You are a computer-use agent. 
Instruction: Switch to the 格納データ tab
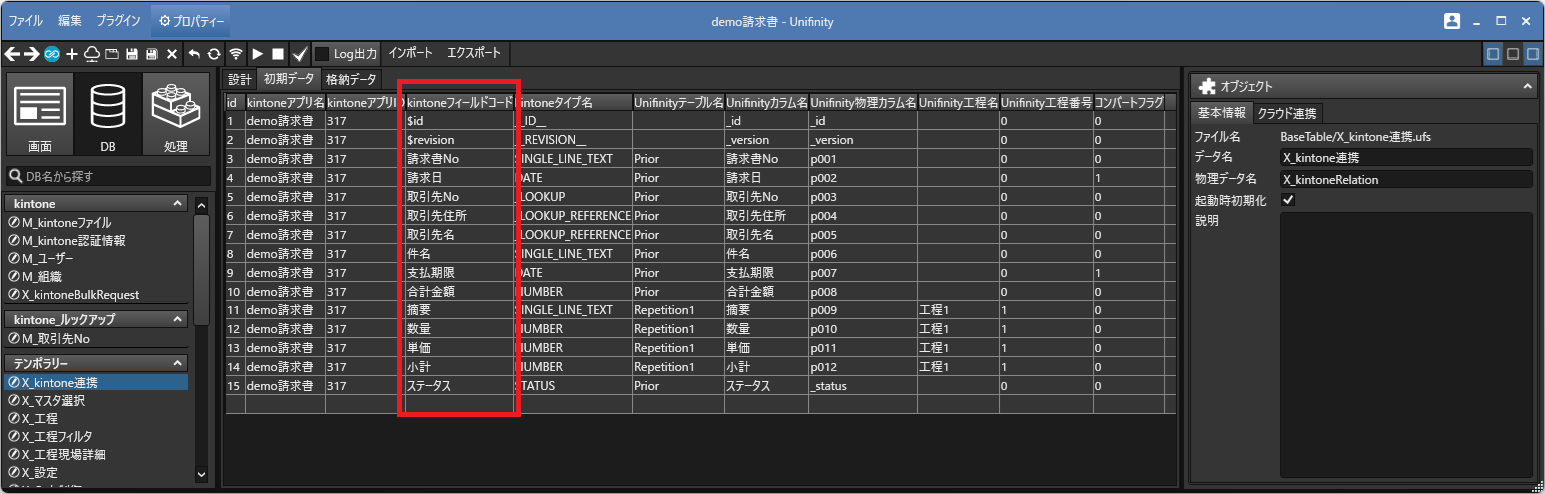[x=351, y=79]
